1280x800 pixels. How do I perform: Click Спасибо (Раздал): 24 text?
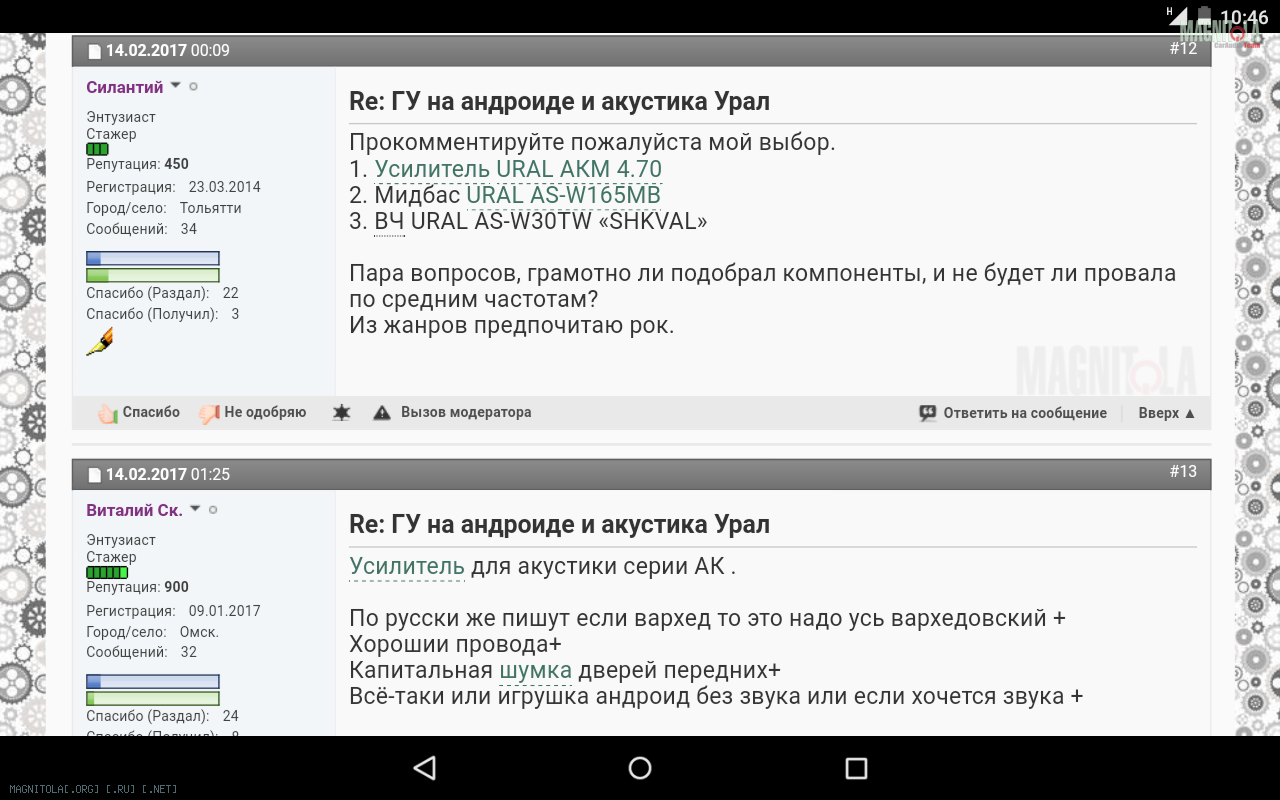coord(162,716)
